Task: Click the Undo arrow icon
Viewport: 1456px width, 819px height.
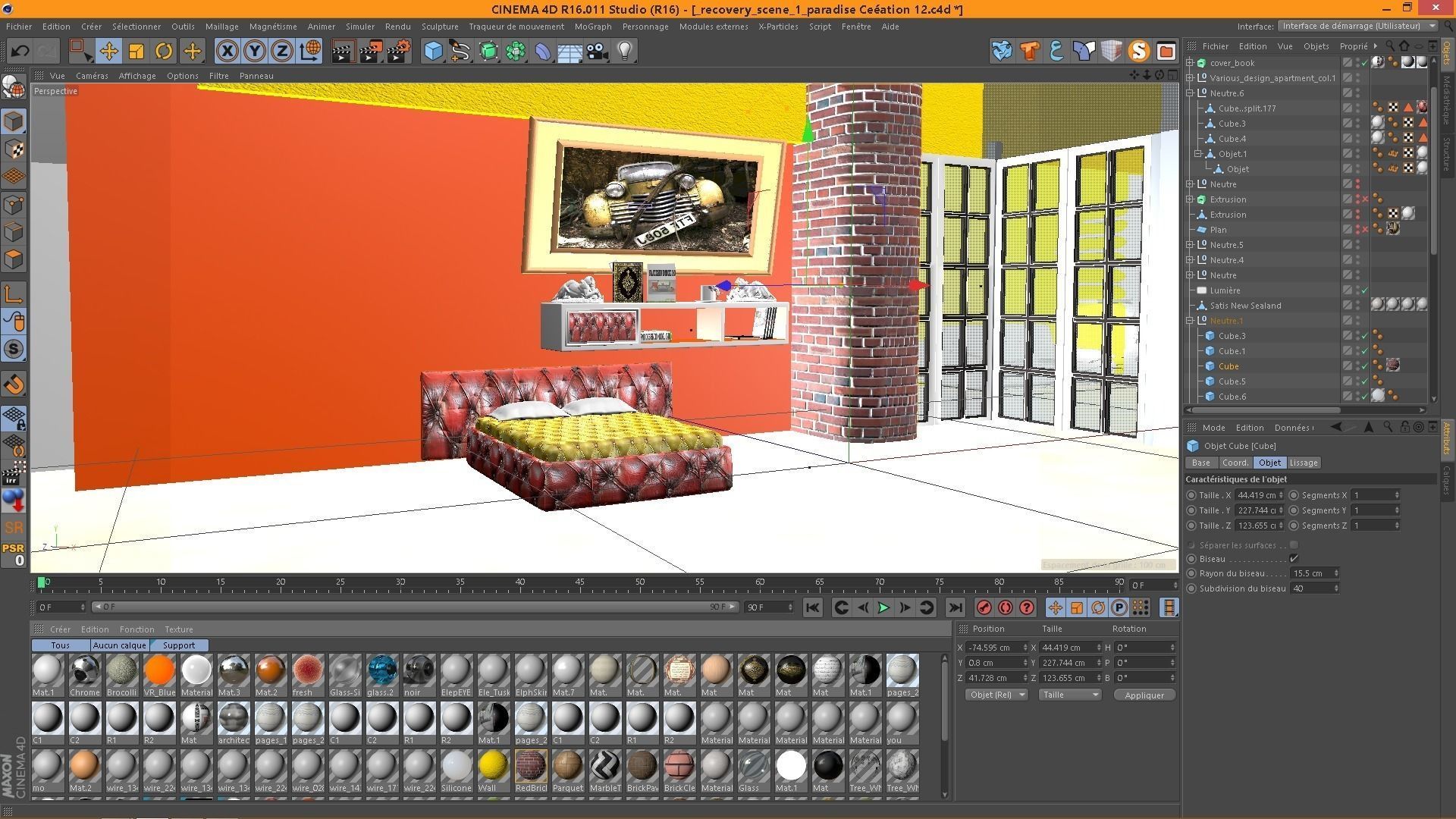Action: pos(20,52)
